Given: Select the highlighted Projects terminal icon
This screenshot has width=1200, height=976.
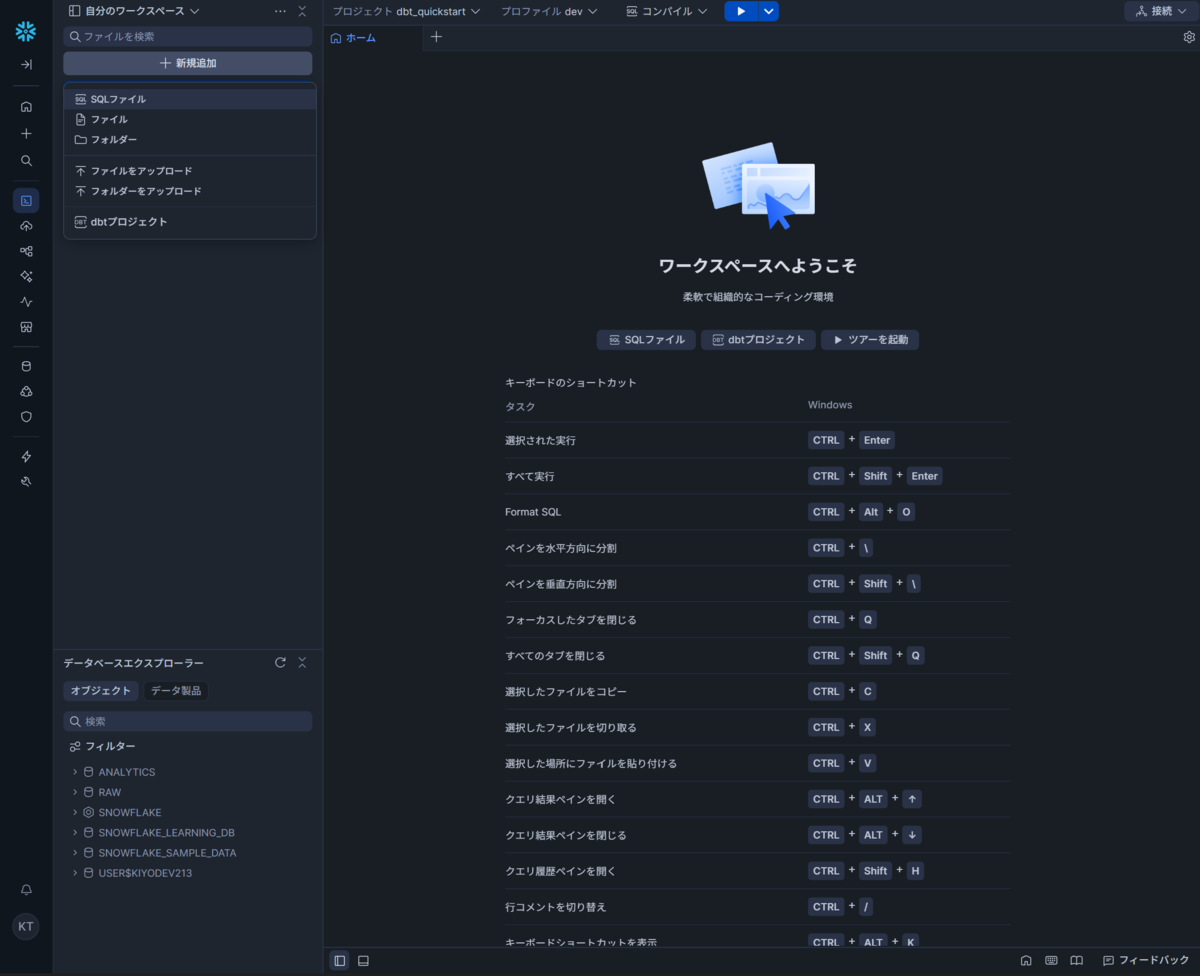Looking at the screenshot, I should point(26,200).
